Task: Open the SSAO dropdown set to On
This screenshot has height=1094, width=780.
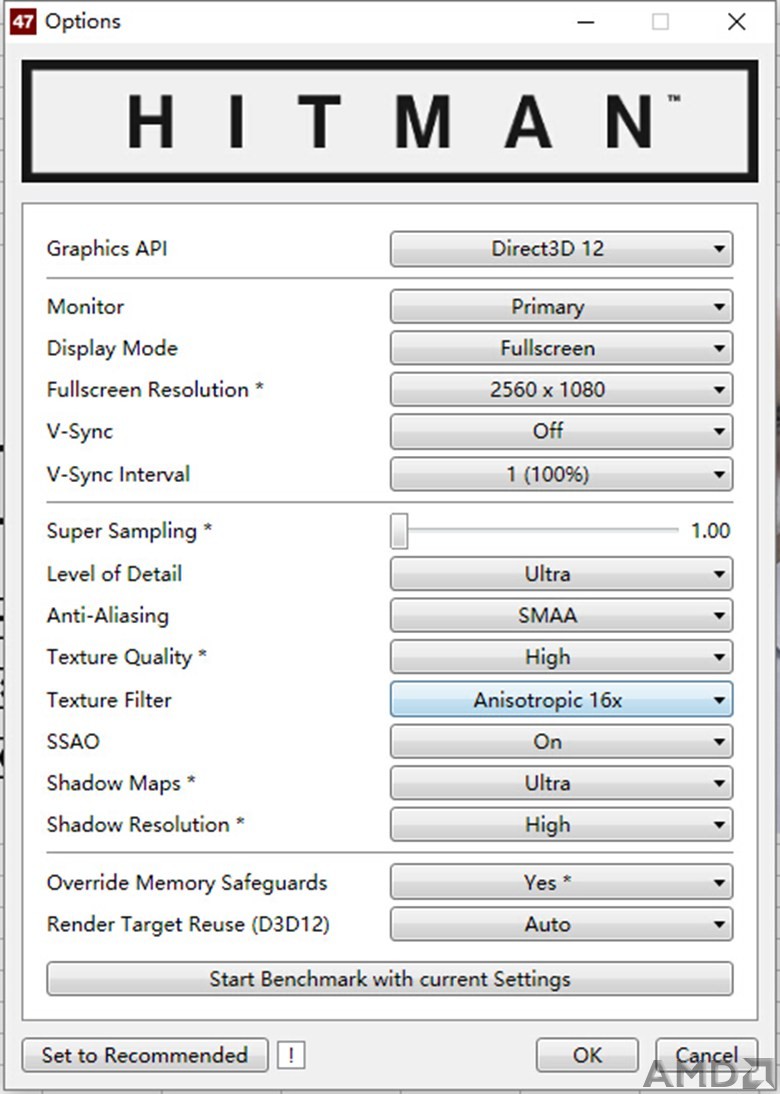Action: point(561,742)
